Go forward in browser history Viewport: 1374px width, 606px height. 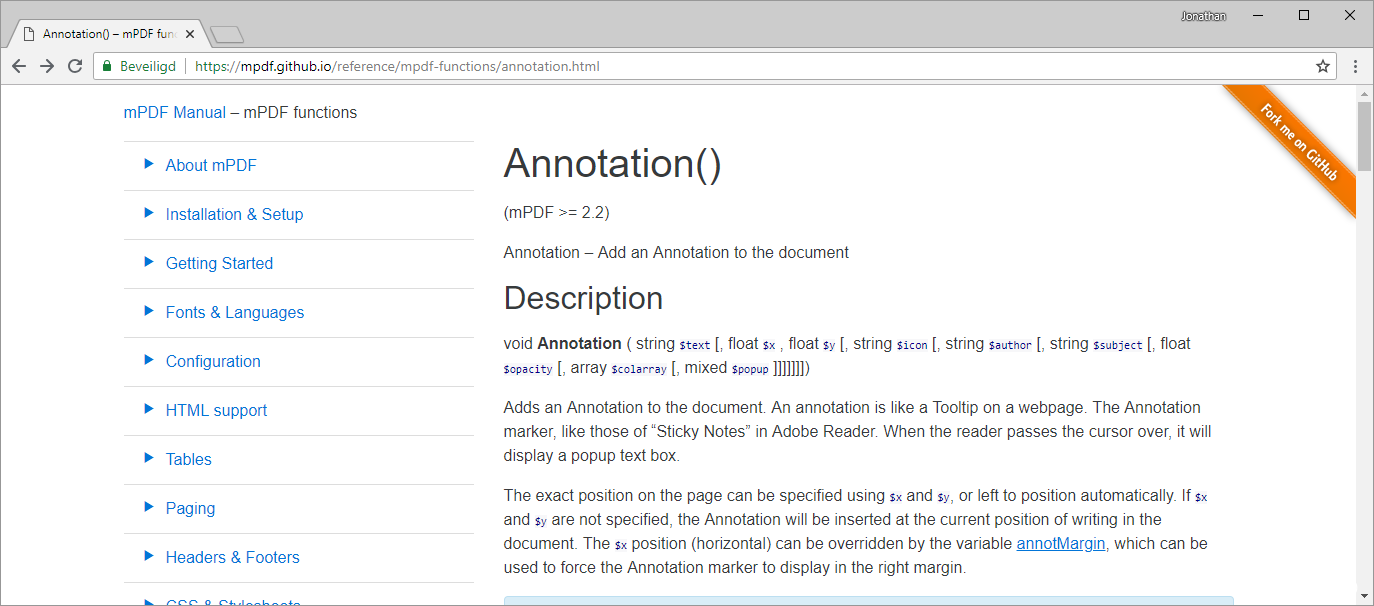click(x=47, y=66)
